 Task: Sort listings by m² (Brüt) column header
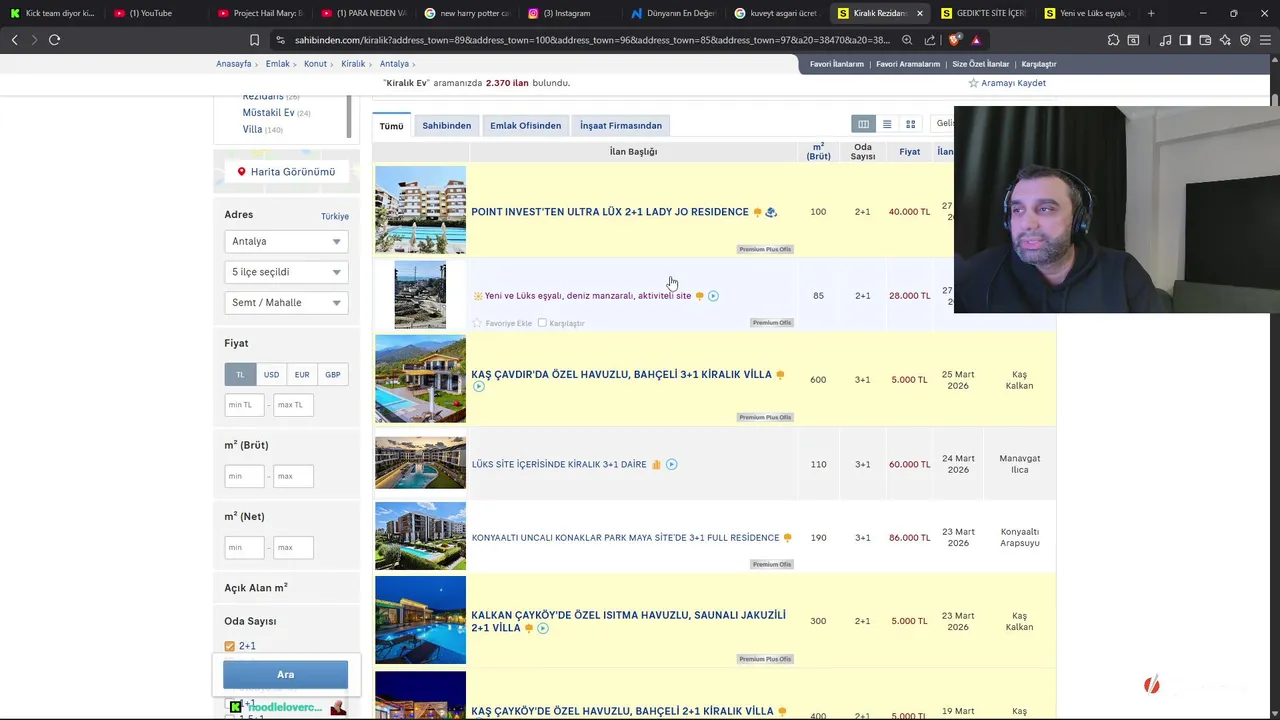tap(818, 152)
